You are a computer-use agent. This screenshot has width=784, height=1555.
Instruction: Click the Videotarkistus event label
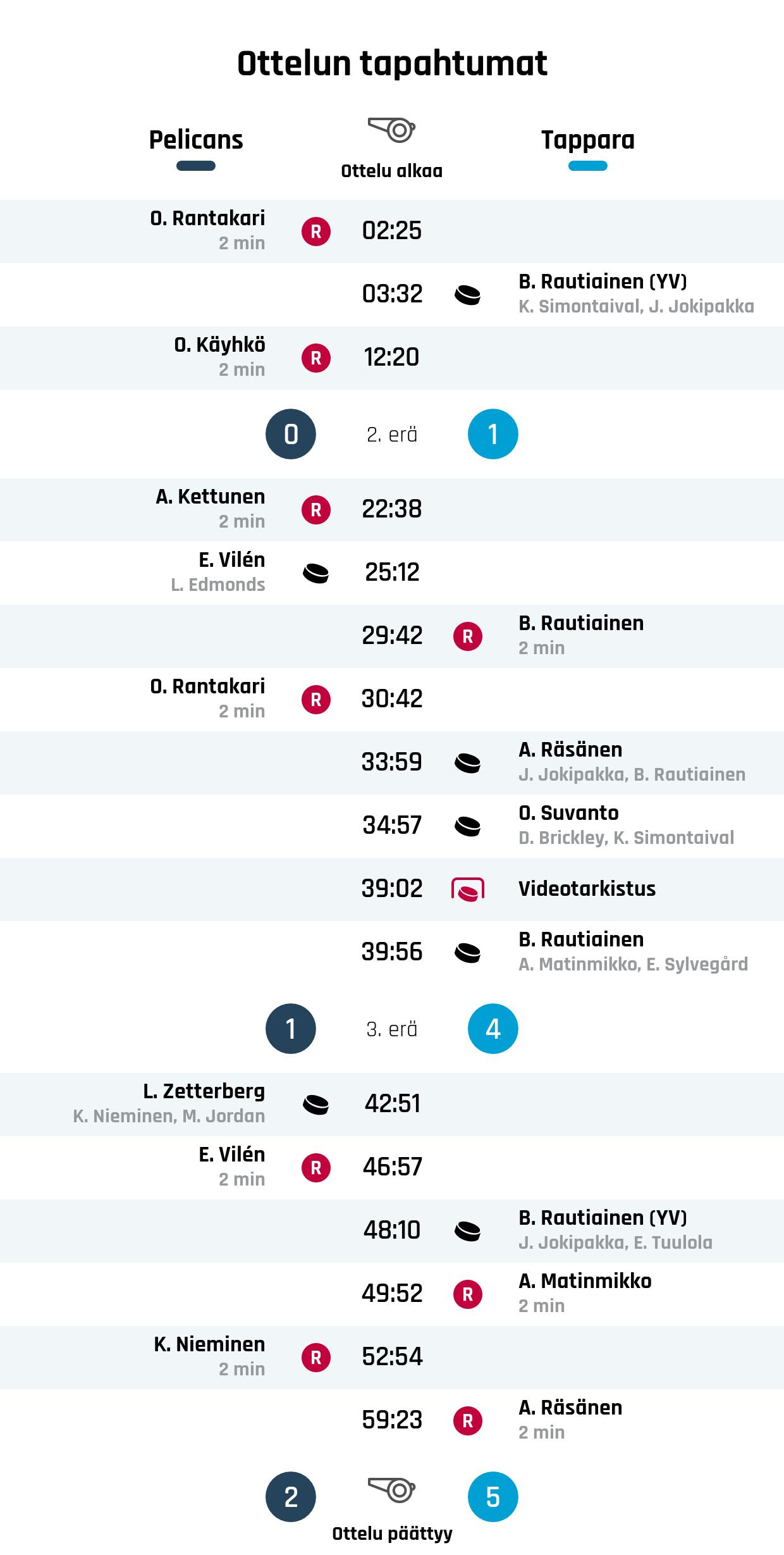click(587, 889)
